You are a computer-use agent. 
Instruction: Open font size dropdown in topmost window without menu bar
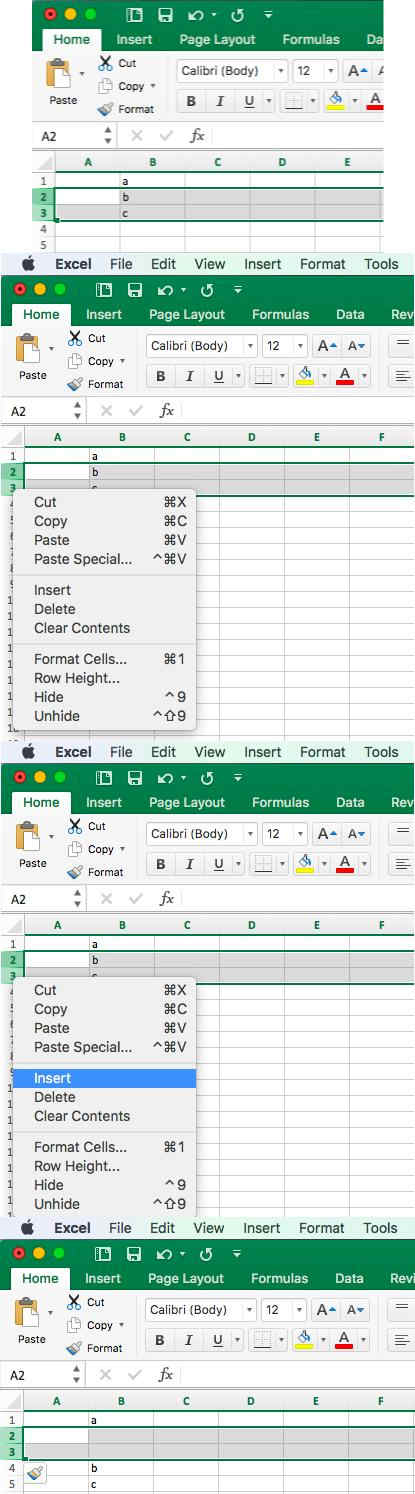331,71
